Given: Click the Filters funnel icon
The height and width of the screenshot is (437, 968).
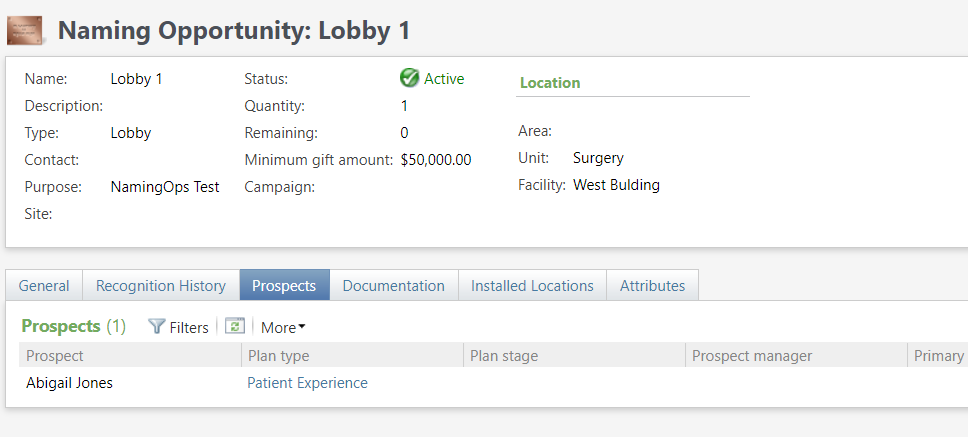Looking at the screenshot, I should point(156,327).
